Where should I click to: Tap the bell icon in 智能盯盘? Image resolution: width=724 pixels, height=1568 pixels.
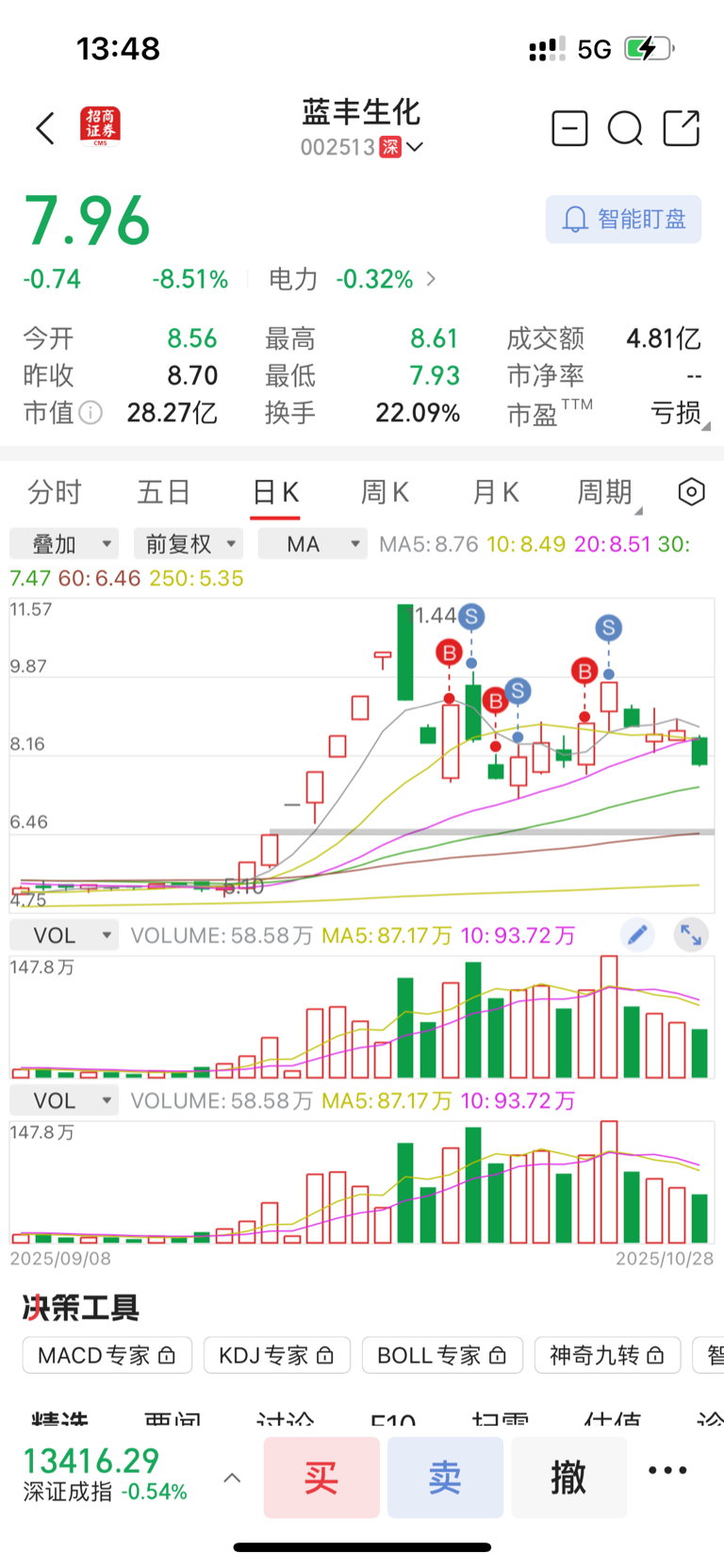tap(575, 220)
